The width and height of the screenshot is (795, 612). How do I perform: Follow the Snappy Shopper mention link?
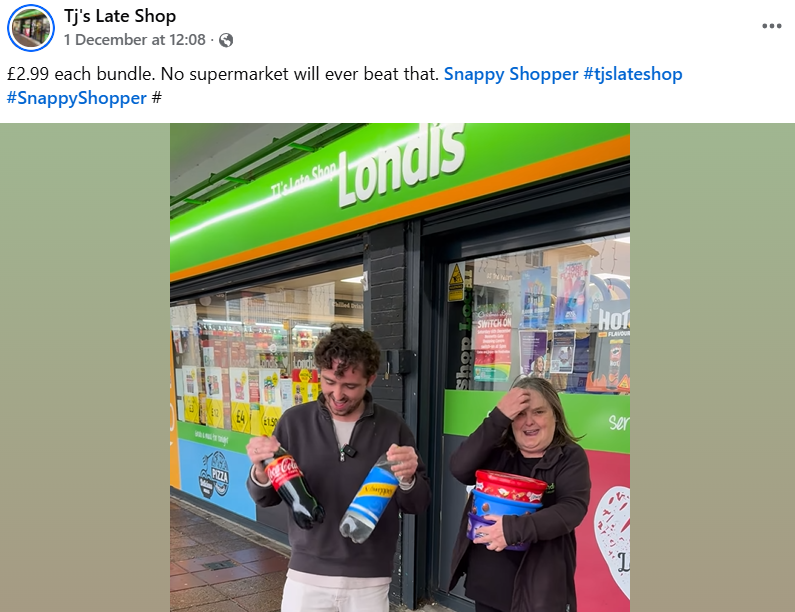511,74
